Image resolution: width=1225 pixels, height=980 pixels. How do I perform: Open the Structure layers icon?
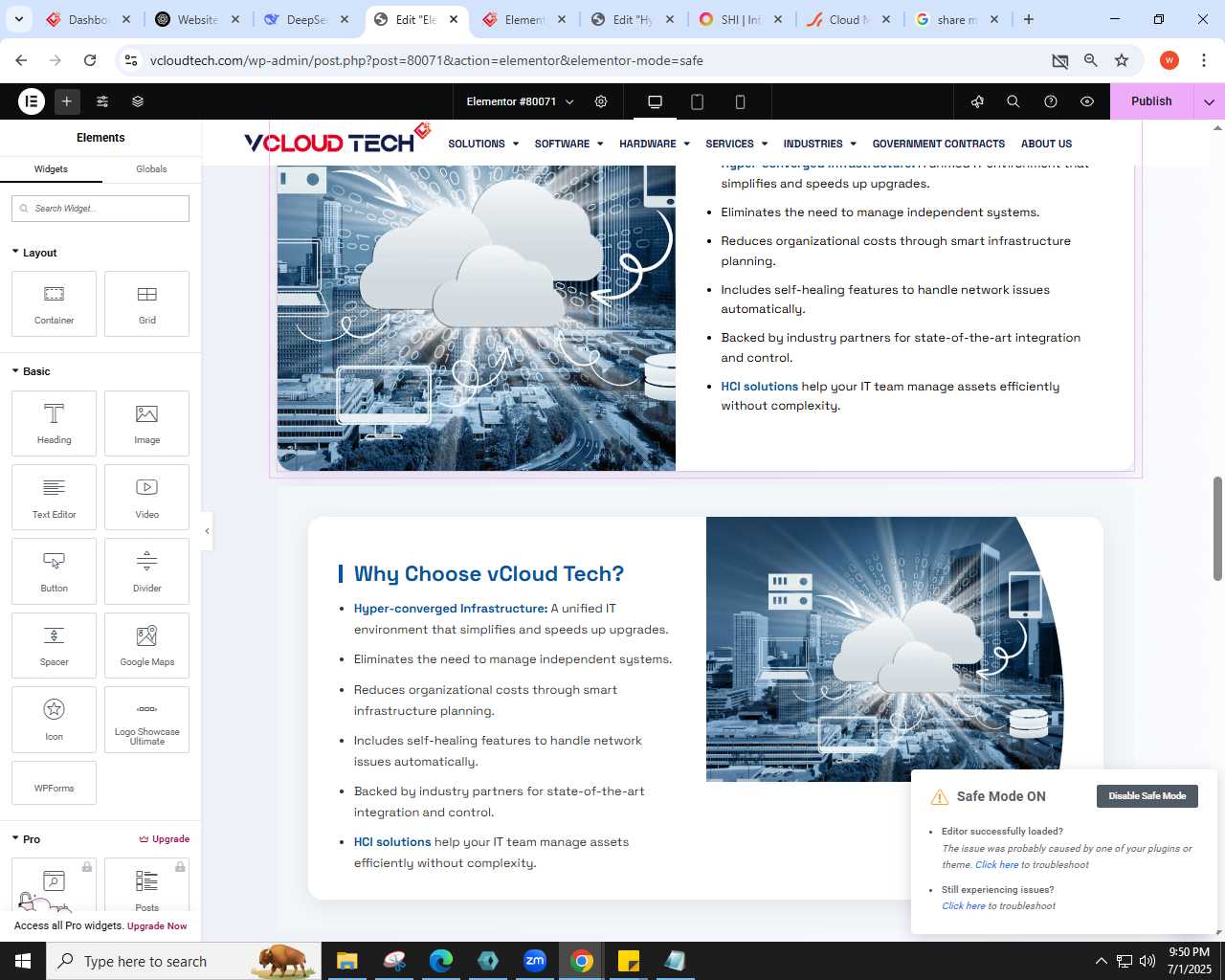pos(138,100)
